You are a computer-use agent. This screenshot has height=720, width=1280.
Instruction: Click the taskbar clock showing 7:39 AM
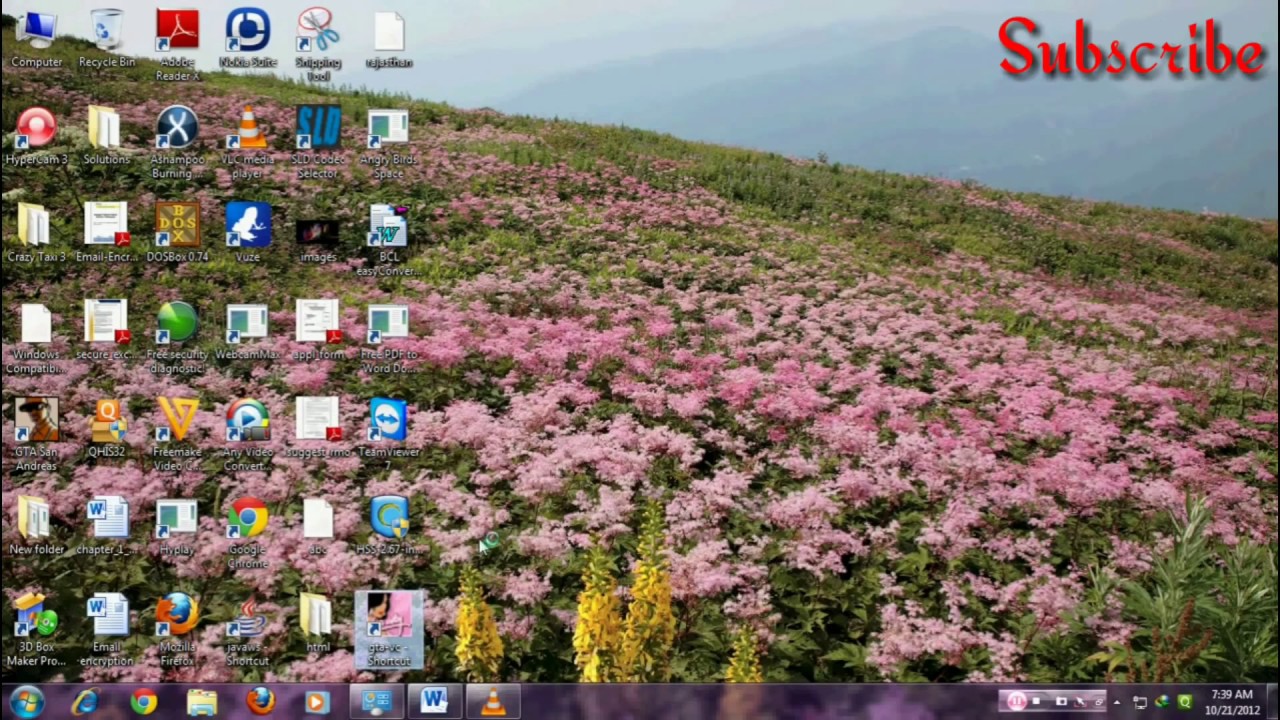click(1231, 702)
